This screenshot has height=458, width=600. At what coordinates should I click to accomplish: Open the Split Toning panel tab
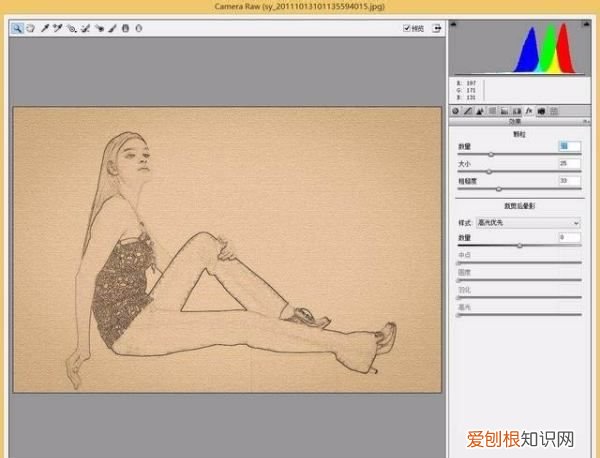click(505, 111)
